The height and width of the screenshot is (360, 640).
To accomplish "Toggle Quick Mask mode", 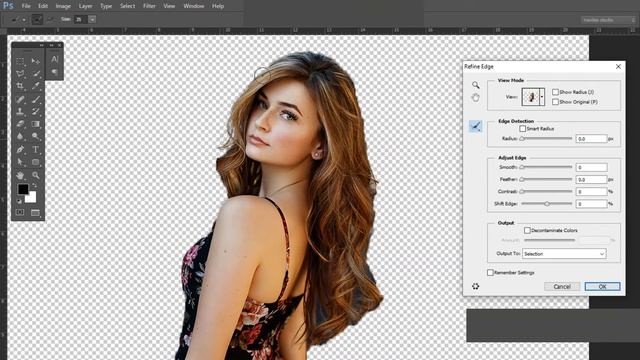I will pyautogui.click(x=20, y=212).
